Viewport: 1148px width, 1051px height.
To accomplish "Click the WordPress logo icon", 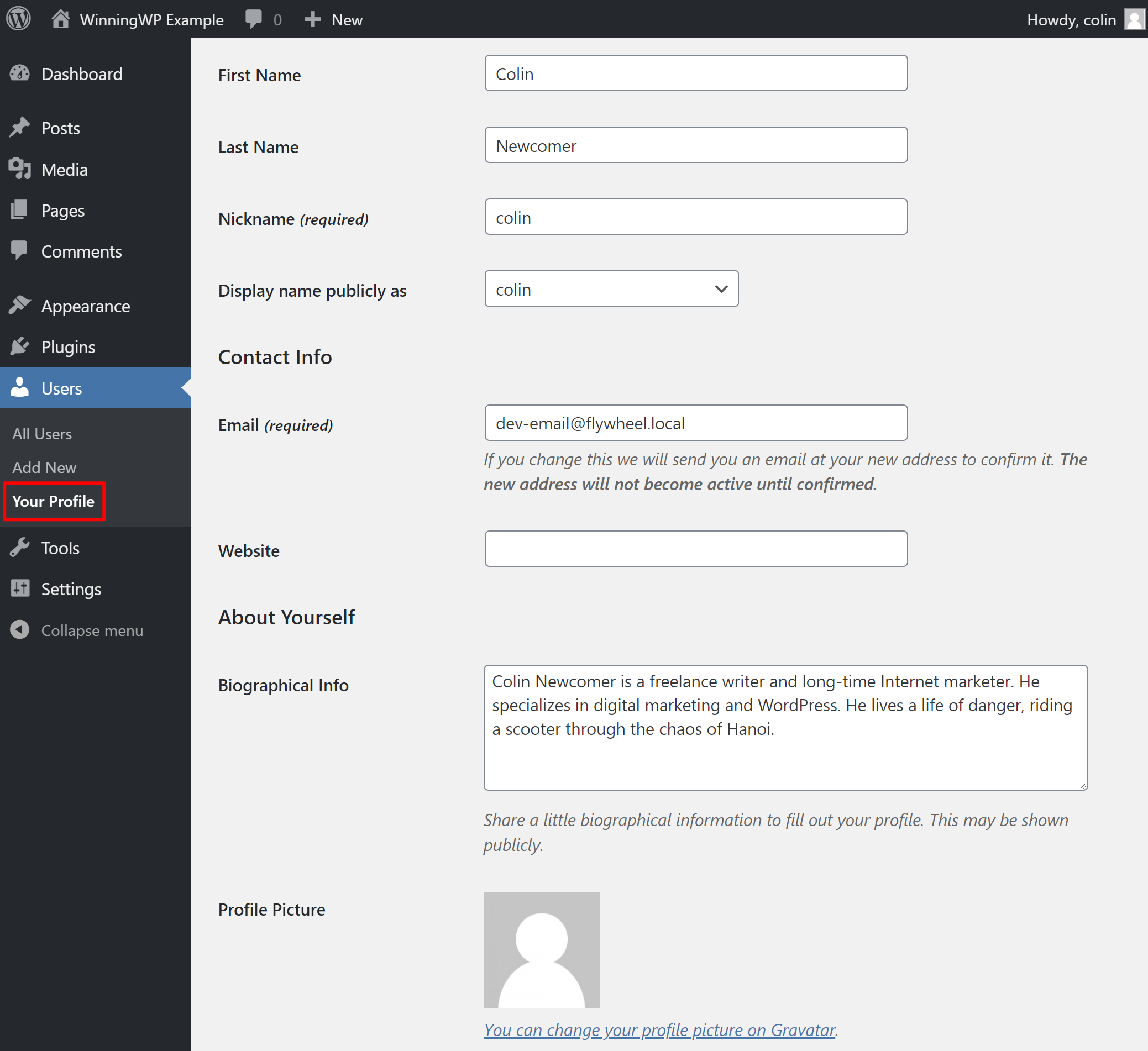I will [x=19, y=19].
